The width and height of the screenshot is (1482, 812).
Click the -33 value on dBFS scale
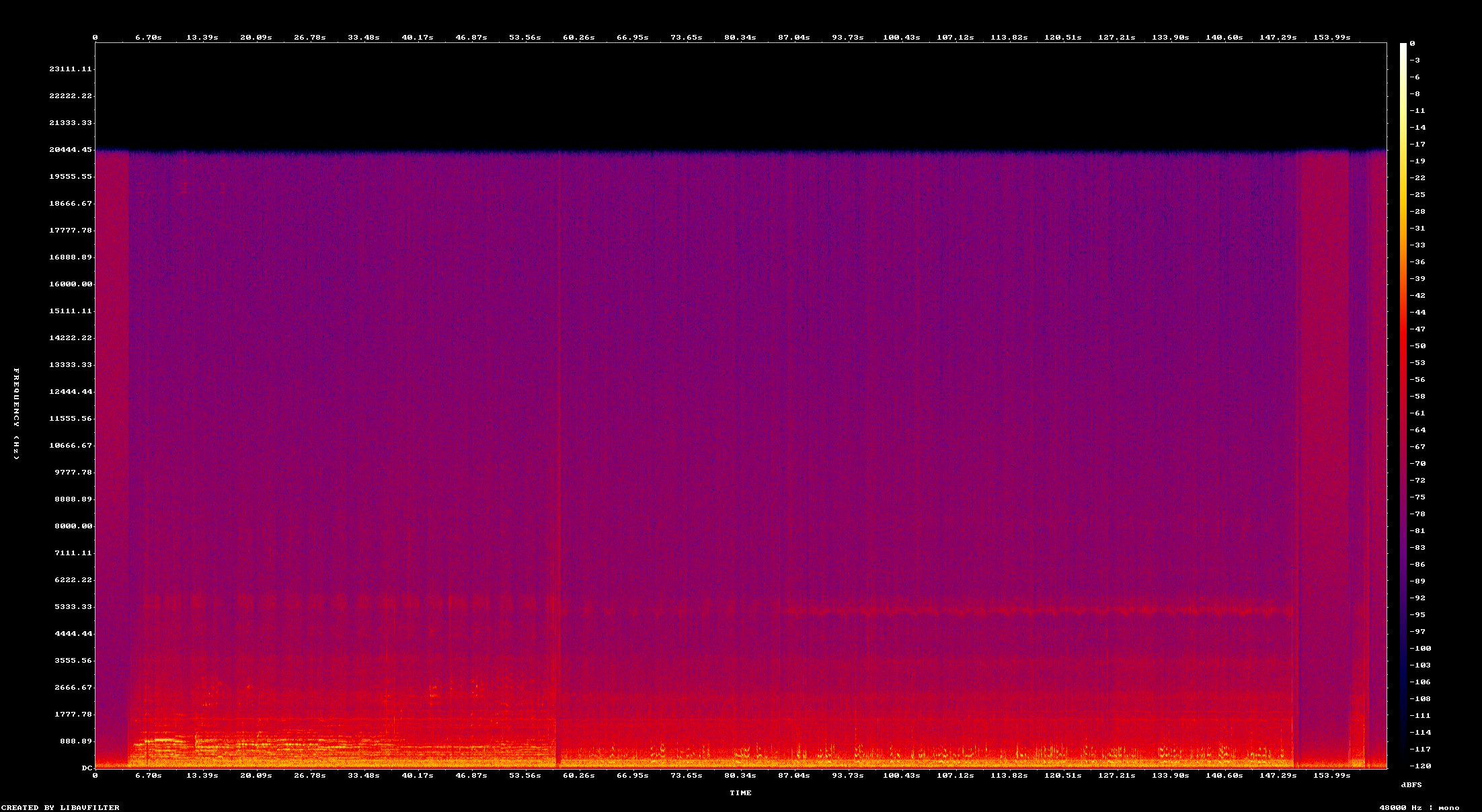(1417, 245)
